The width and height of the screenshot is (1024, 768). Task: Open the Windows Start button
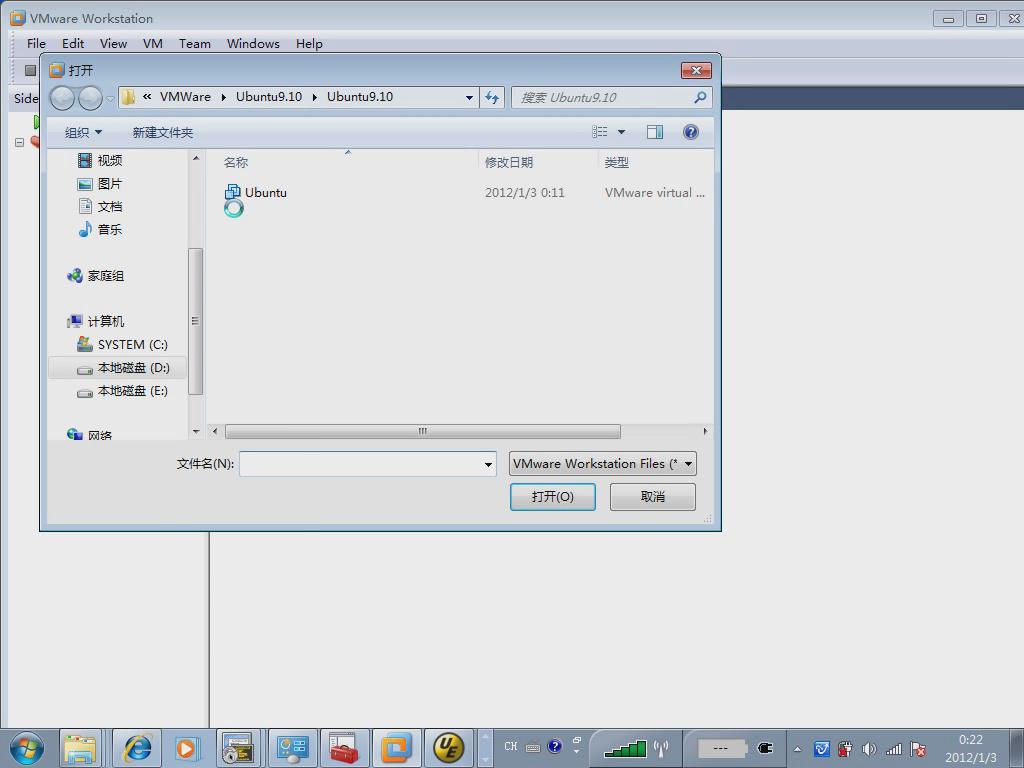pyautogui.click(x=27, y=748)
